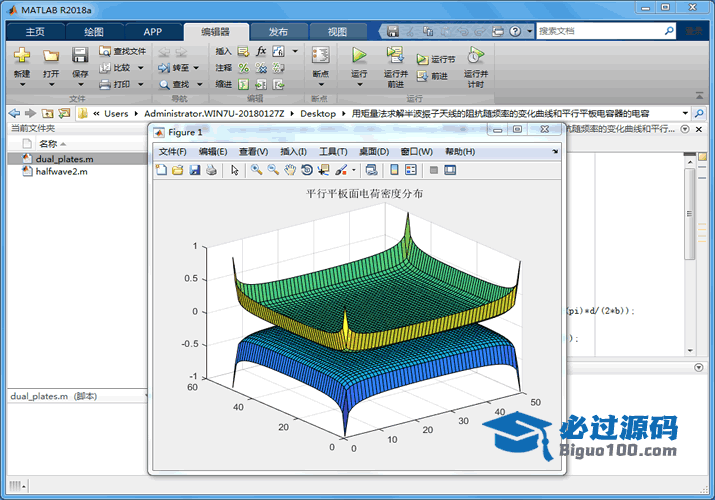The width and height of the screenshot is (715, 500).
Task: Click the 前进 (Advance) button
Action: pyautogui.click(x=432, y=76)
